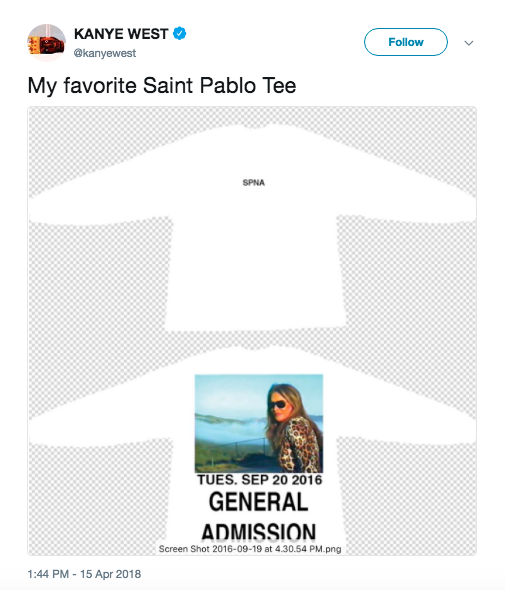Open the Kanye West profile avatar
This screenshot has height=590, width=505.
pyautogui.click(x=46, y=43)
